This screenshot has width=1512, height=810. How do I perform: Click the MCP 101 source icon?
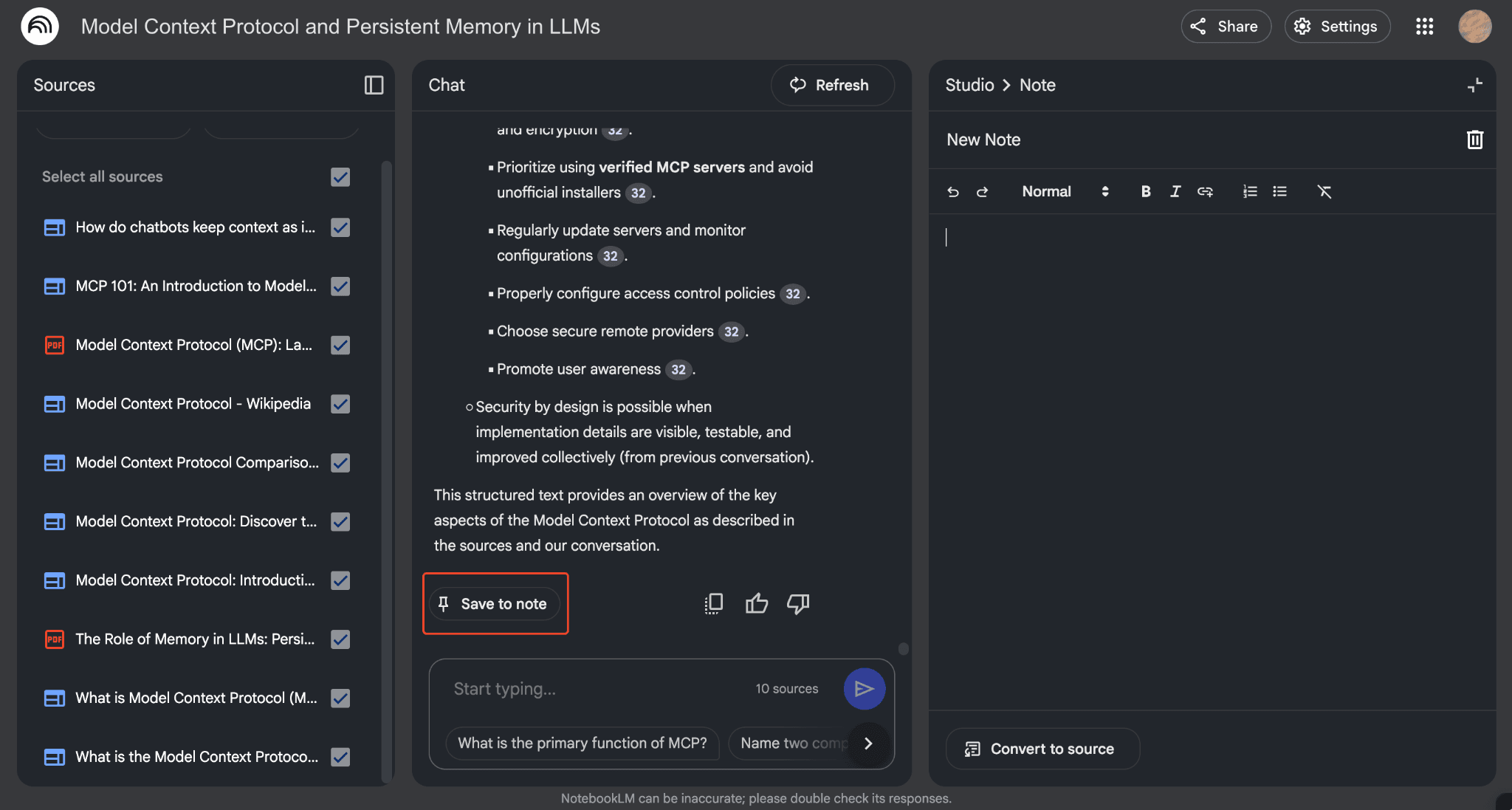click(55, 286)
